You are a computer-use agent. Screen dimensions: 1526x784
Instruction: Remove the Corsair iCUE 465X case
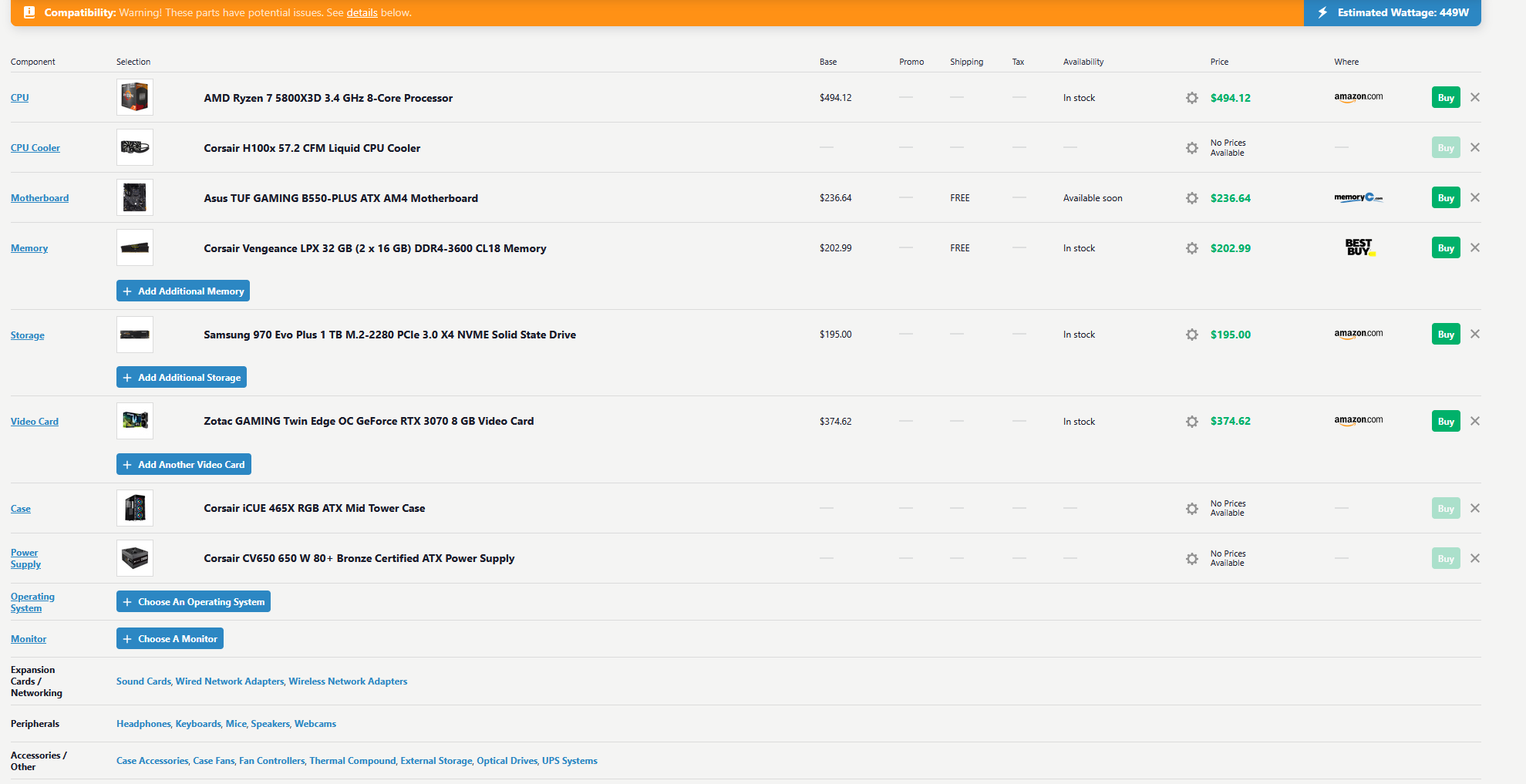tap(1475, 508)
